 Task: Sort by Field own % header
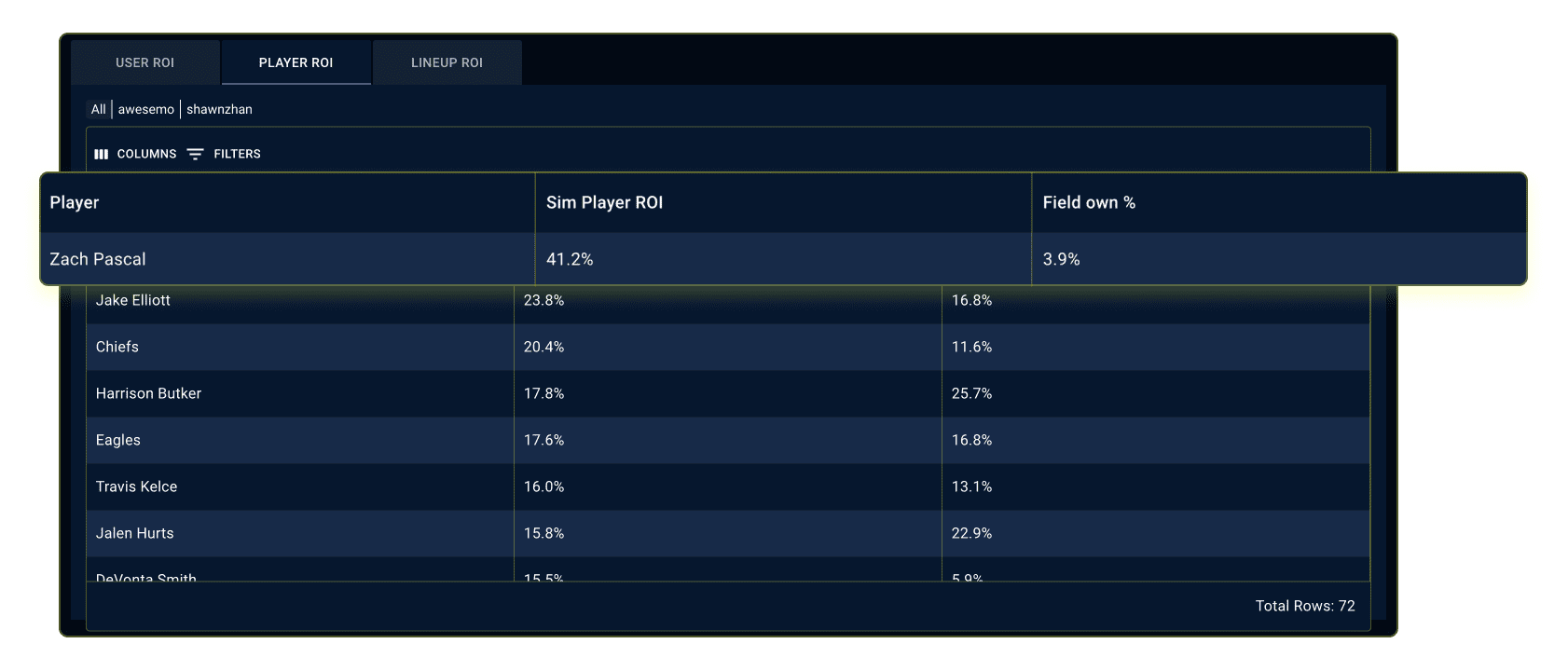(1089, 202)
